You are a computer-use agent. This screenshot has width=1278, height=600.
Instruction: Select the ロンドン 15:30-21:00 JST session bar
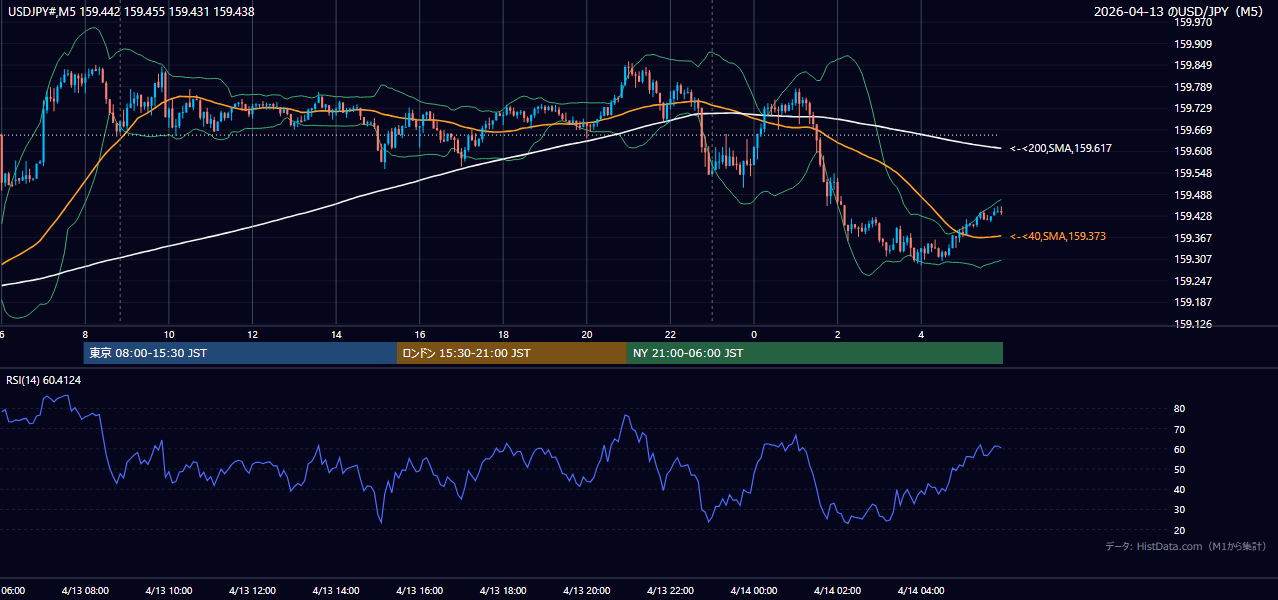[512, 353]
